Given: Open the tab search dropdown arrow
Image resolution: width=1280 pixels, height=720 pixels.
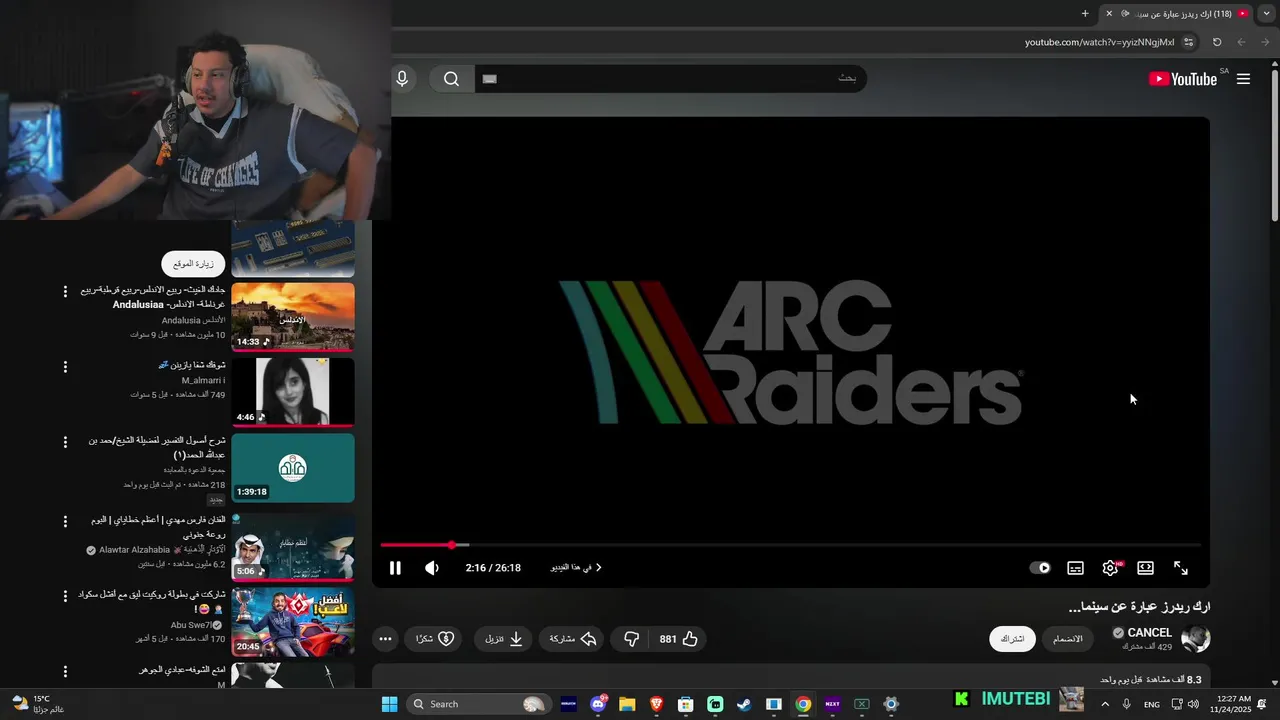Looking at the screenshot, I should pos(1266,14).
